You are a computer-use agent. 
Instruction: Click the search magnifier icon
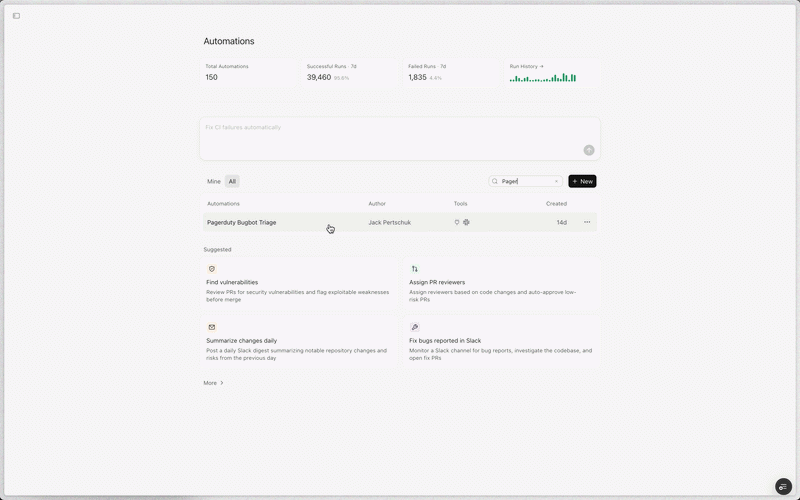494,181
